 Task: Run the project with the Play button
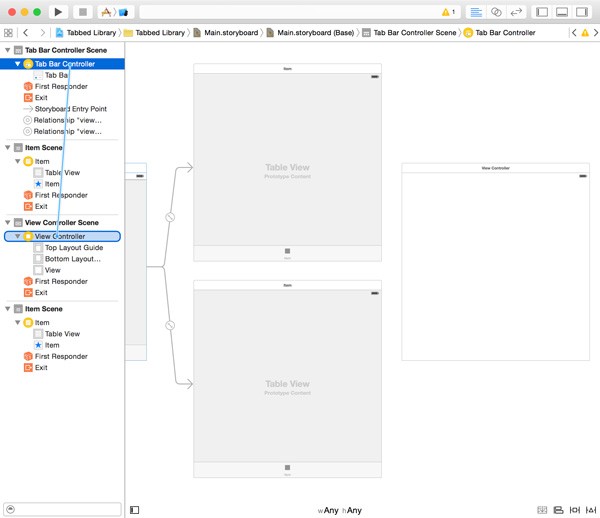pos(58,12)
